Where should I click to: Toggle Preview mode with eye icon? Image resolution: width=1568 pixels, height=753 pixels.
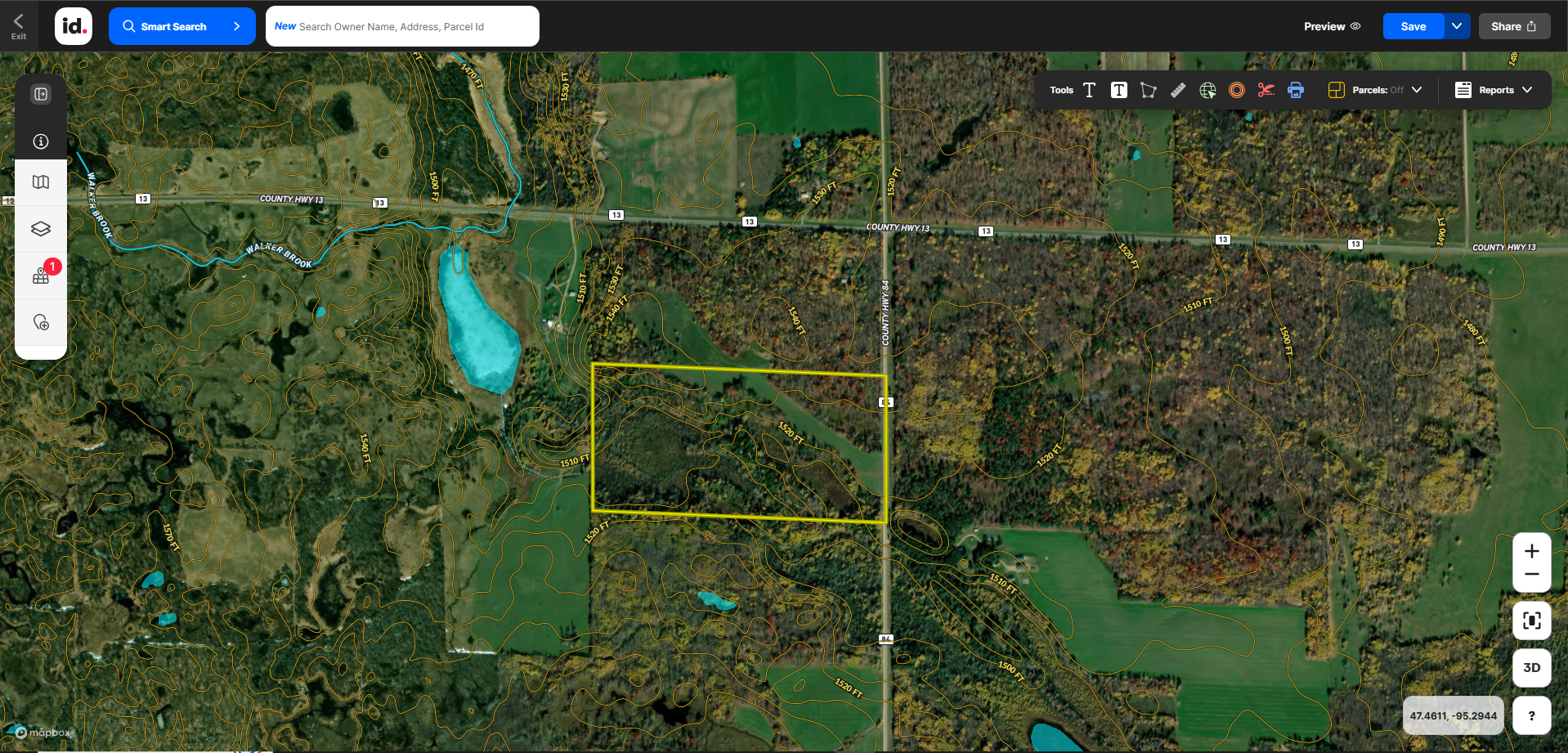click(1332, 26)
